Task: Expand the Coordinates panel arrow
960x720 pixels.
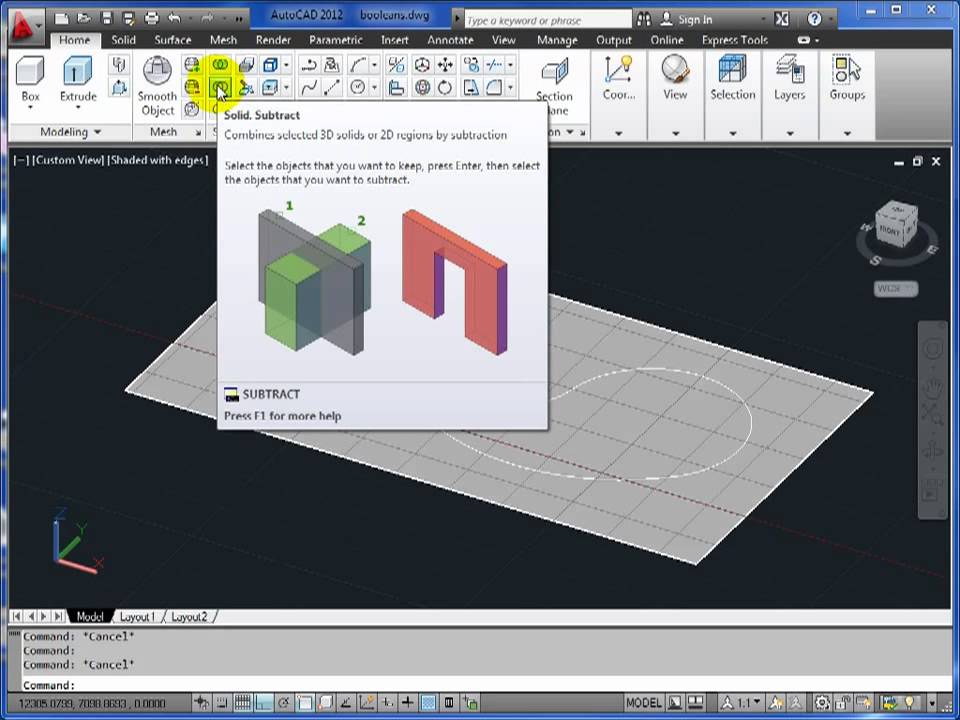Action: [618, 133]
